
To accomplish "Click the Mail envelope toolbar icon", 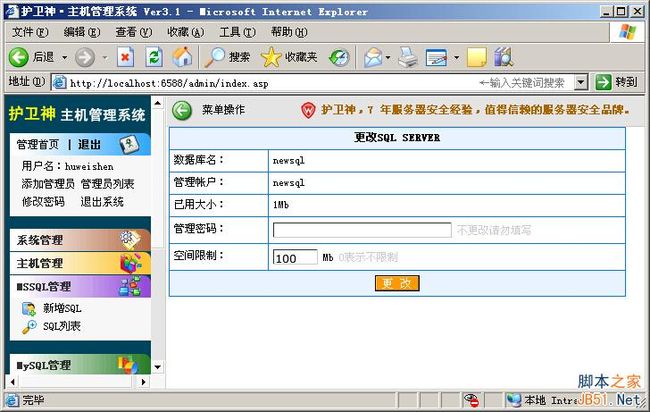I will pyautogui.click(x=374, y=57).
